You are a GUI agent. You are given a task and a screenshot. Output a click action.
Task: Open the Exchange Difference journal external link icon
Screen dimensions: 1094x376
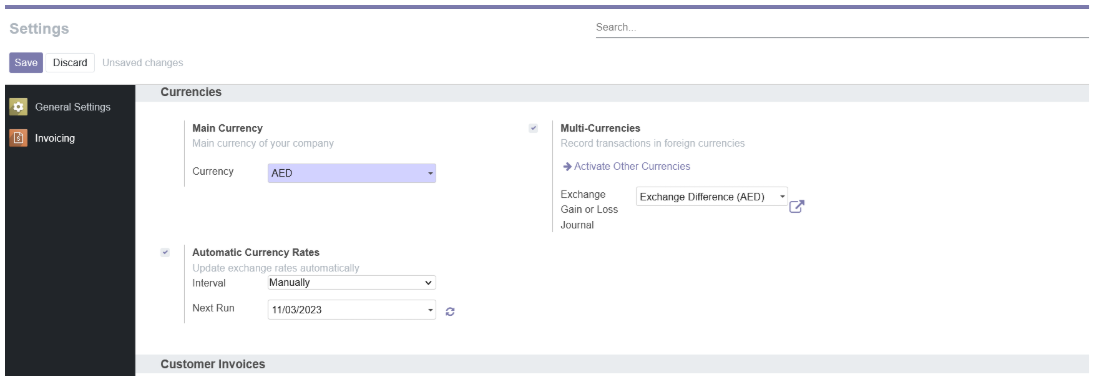tap(797, 206)
